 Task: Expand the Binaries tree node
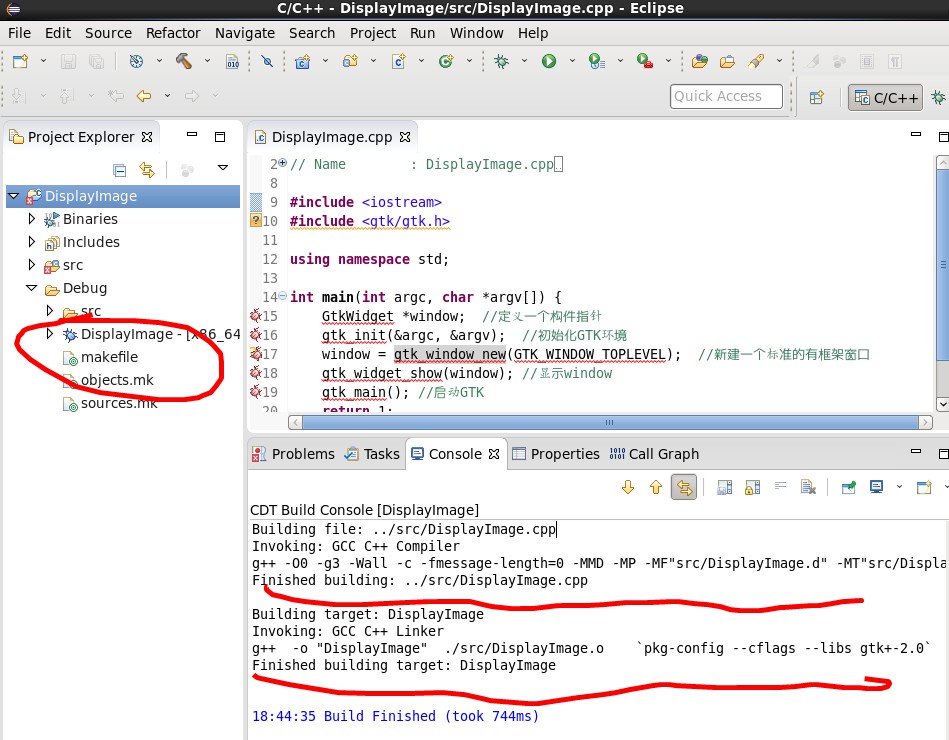32,219
